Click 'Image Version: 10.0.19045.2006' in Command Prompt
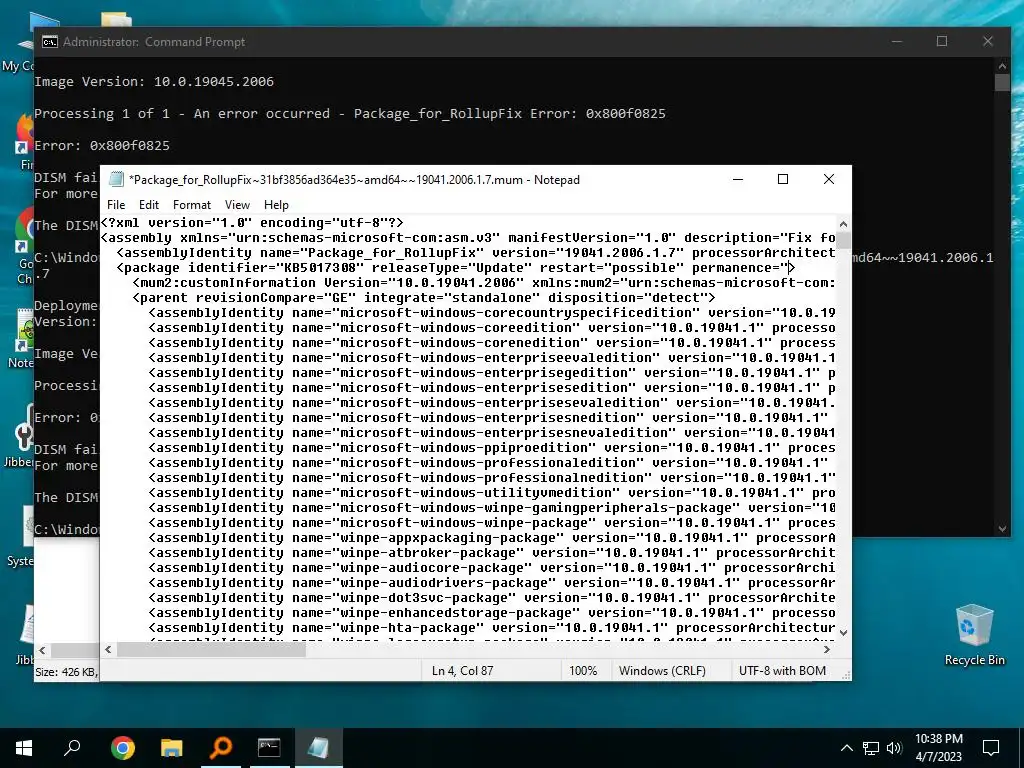This screenshot has height=768, width=1024. [154, 82]
